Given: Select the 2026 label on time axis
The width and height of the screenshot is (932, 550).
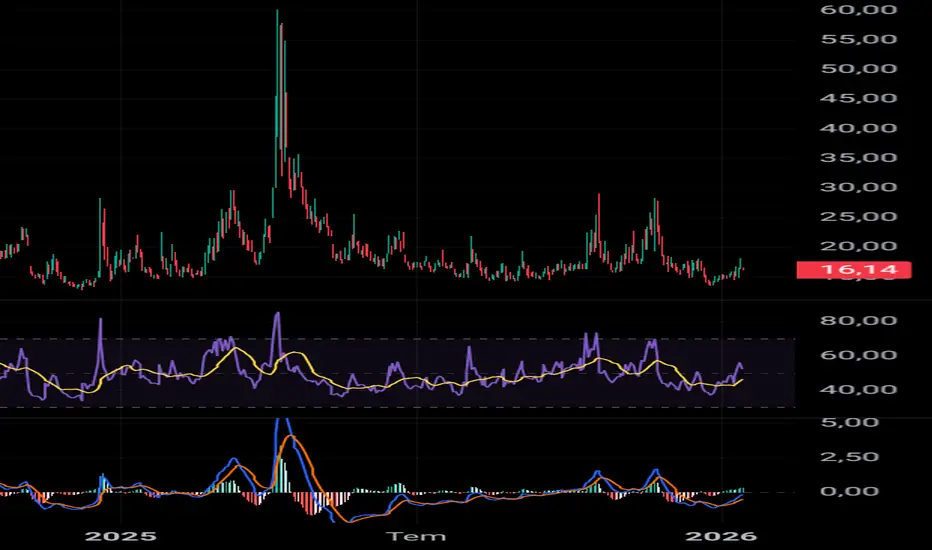Looking at the screenshot, I should tap(721, 536).
